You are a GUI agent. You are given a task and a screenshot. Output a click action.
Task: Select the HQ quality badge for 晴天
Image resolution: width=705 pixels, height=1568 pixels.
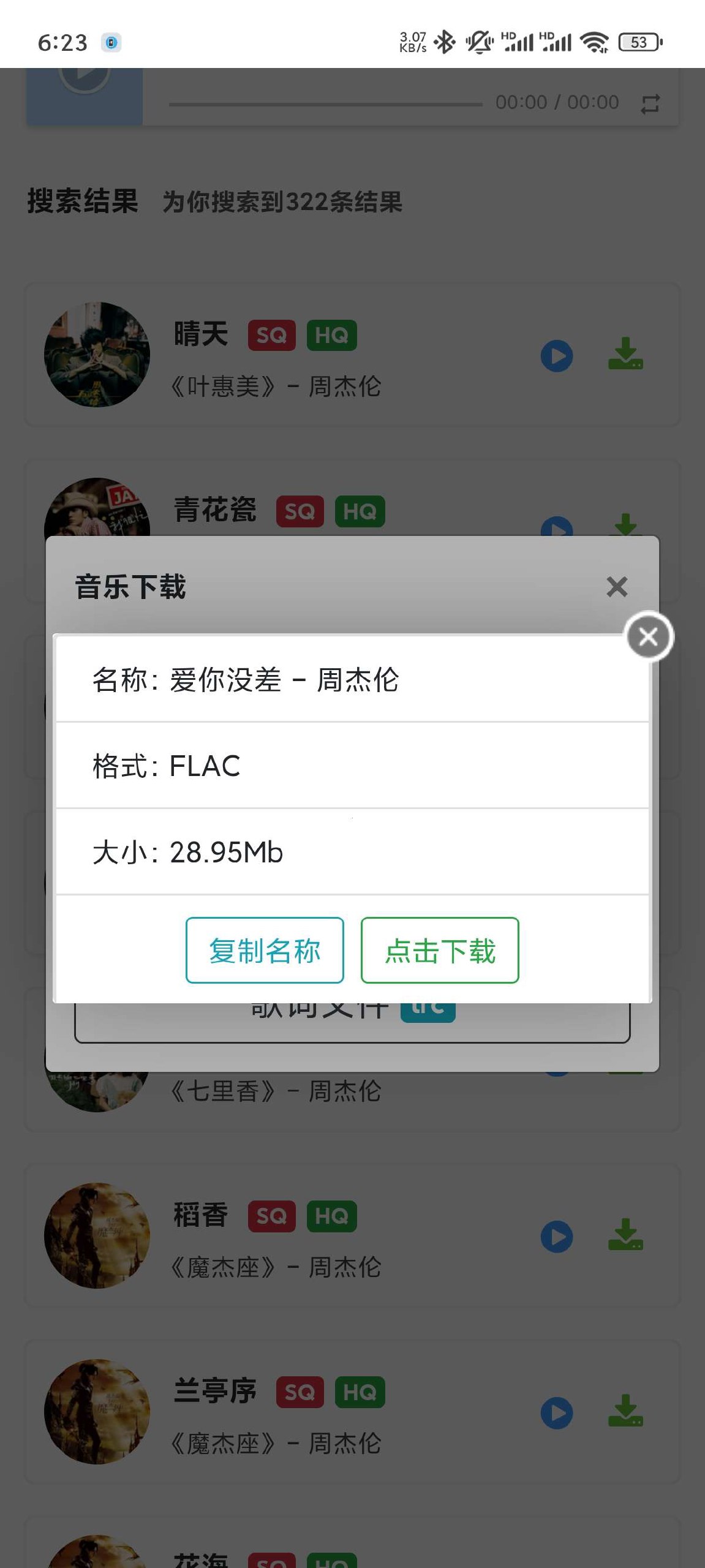(x=331, y=335)
